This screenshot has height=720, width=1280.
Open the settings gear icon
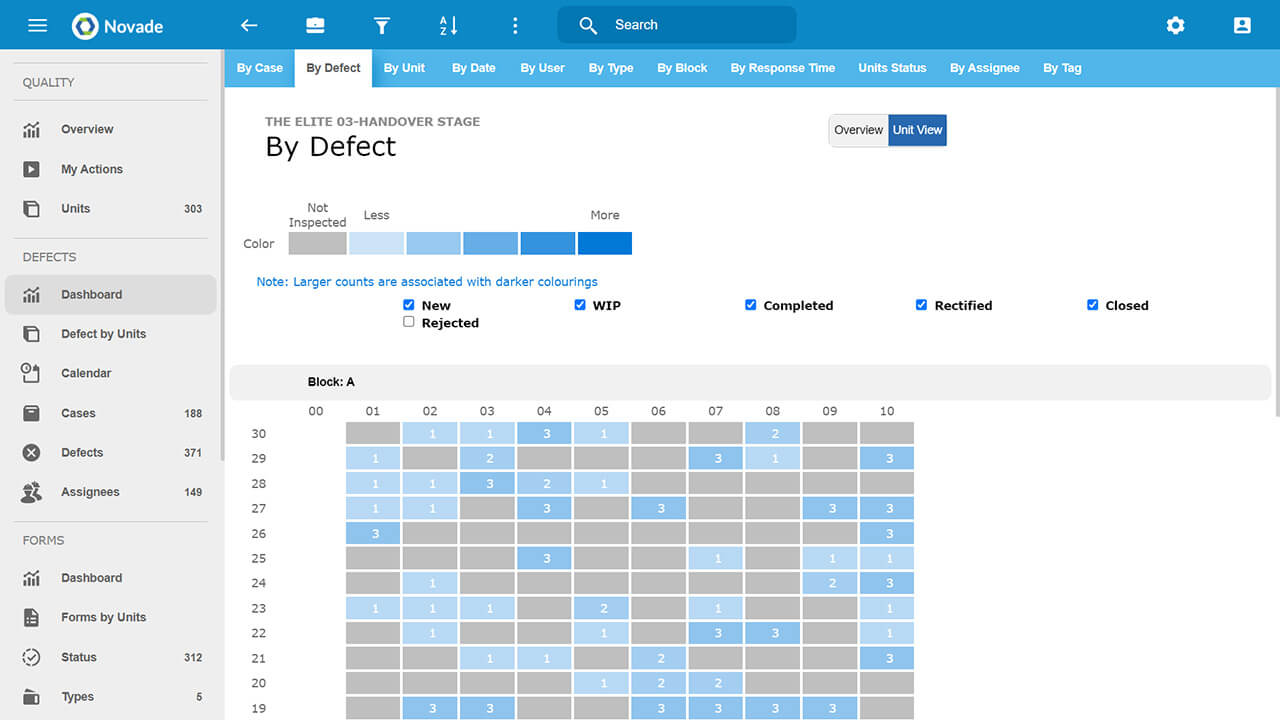1175,26
